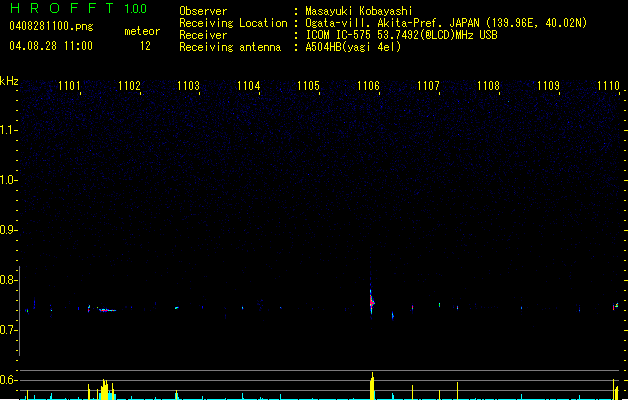Image resolution: width=629 pixels, height=400 pixels.
Task: Click the long horizontal echo after 1101
Action: [x=108, y=310]
